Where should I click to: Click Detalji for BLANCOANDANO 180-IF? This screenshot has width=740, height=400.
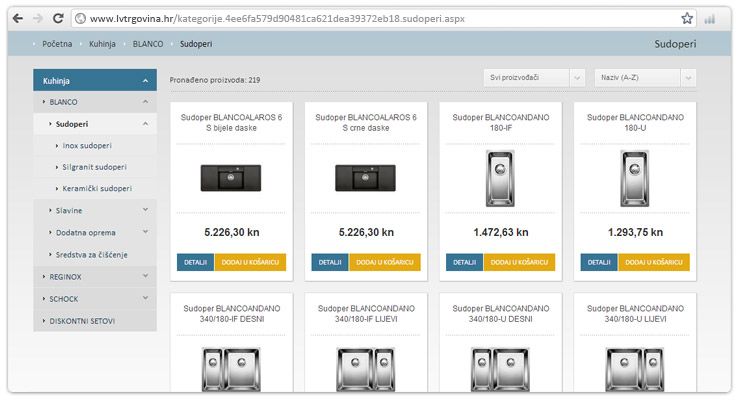pos(464,262)
